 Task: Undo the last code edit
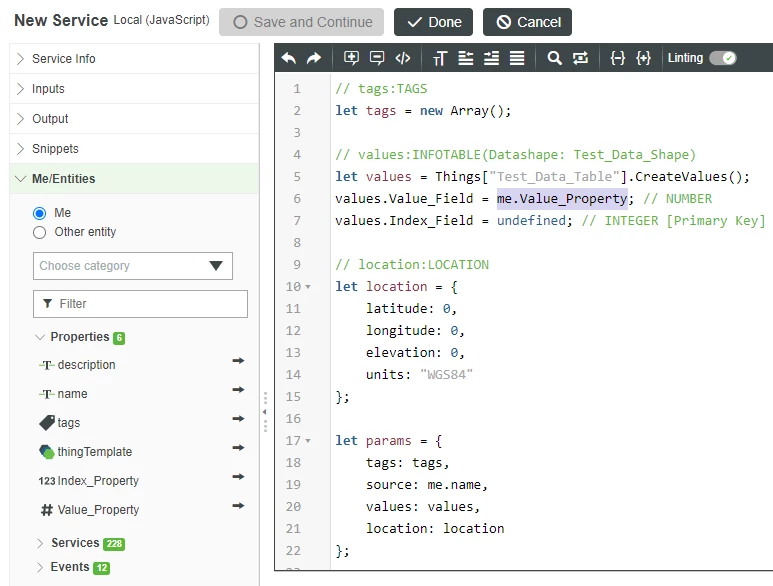[289, 58]
